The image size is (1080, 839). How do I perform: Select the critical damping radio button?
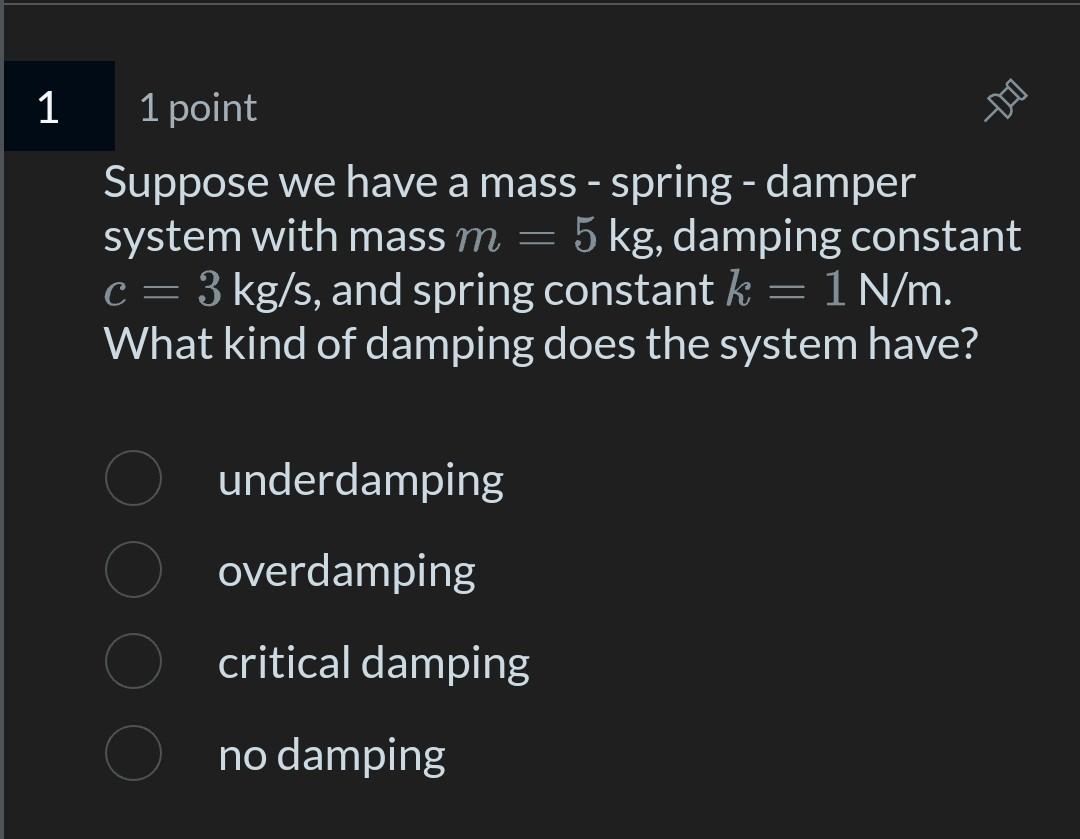(132, 661)
